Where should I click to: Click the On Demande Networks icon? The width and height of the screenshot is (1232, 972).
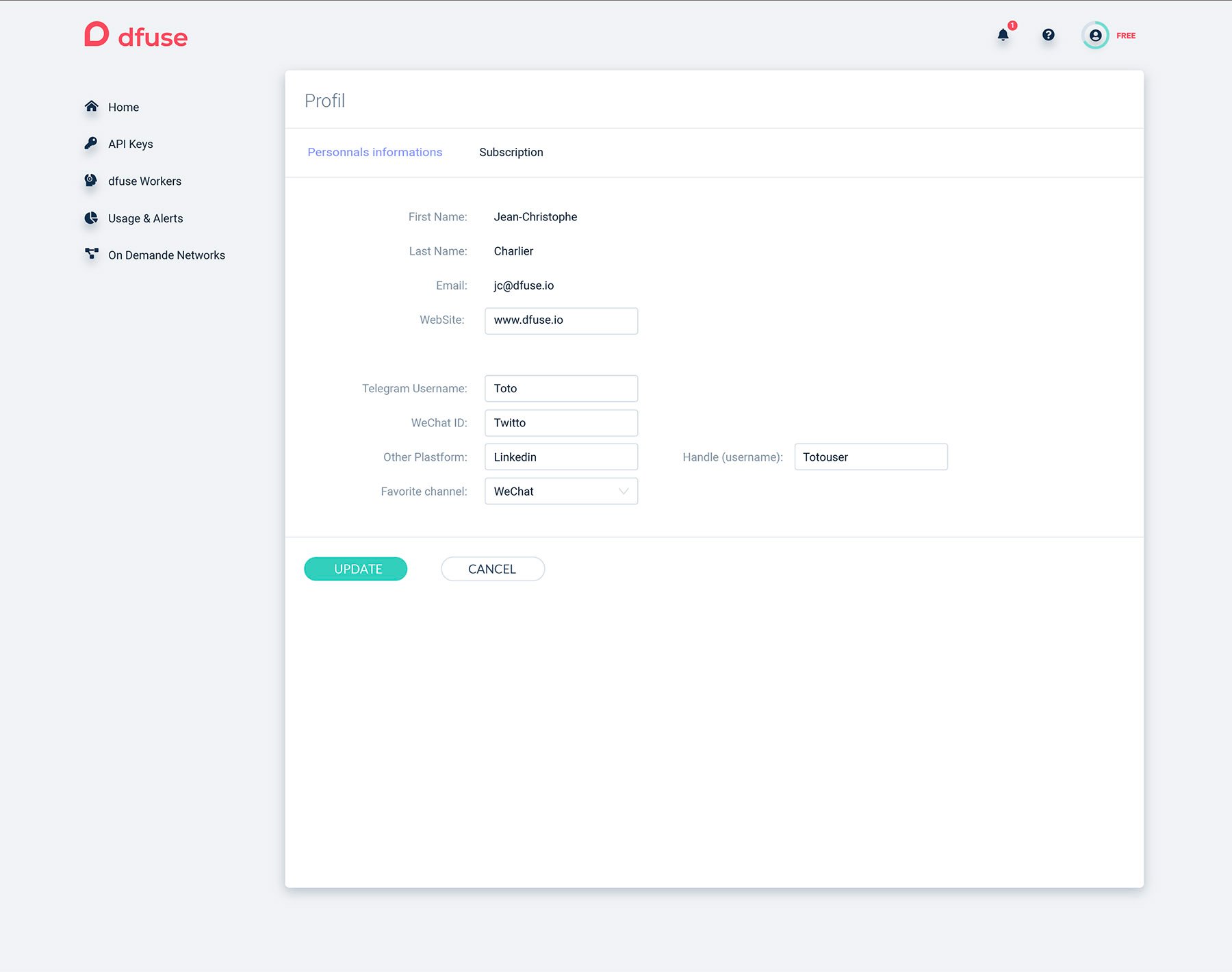[x=92, y=254]
